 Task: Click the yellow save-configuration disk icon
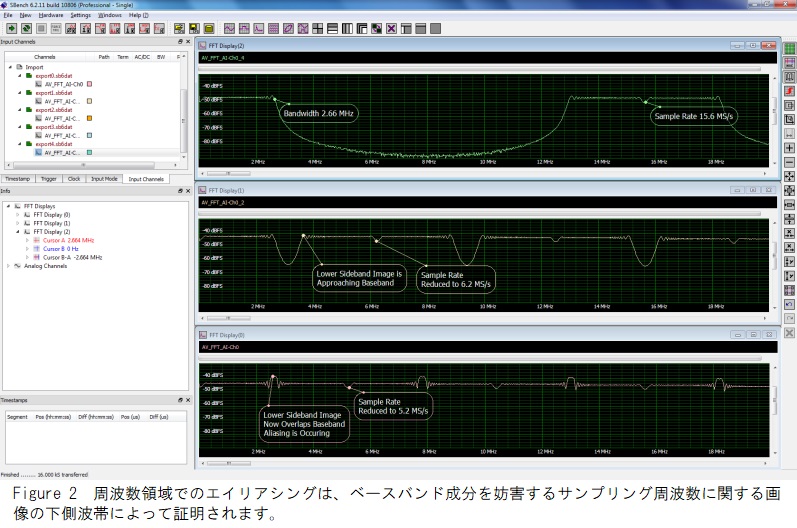tap(194, 28)
